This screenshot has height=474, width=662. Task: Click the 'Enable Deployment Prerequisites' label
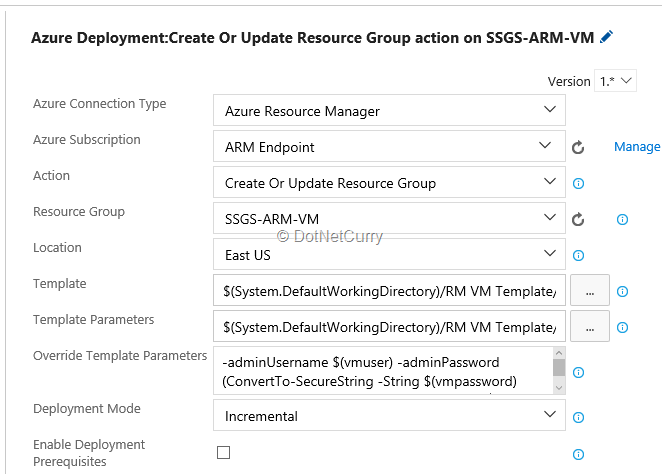tap(89, 453)
